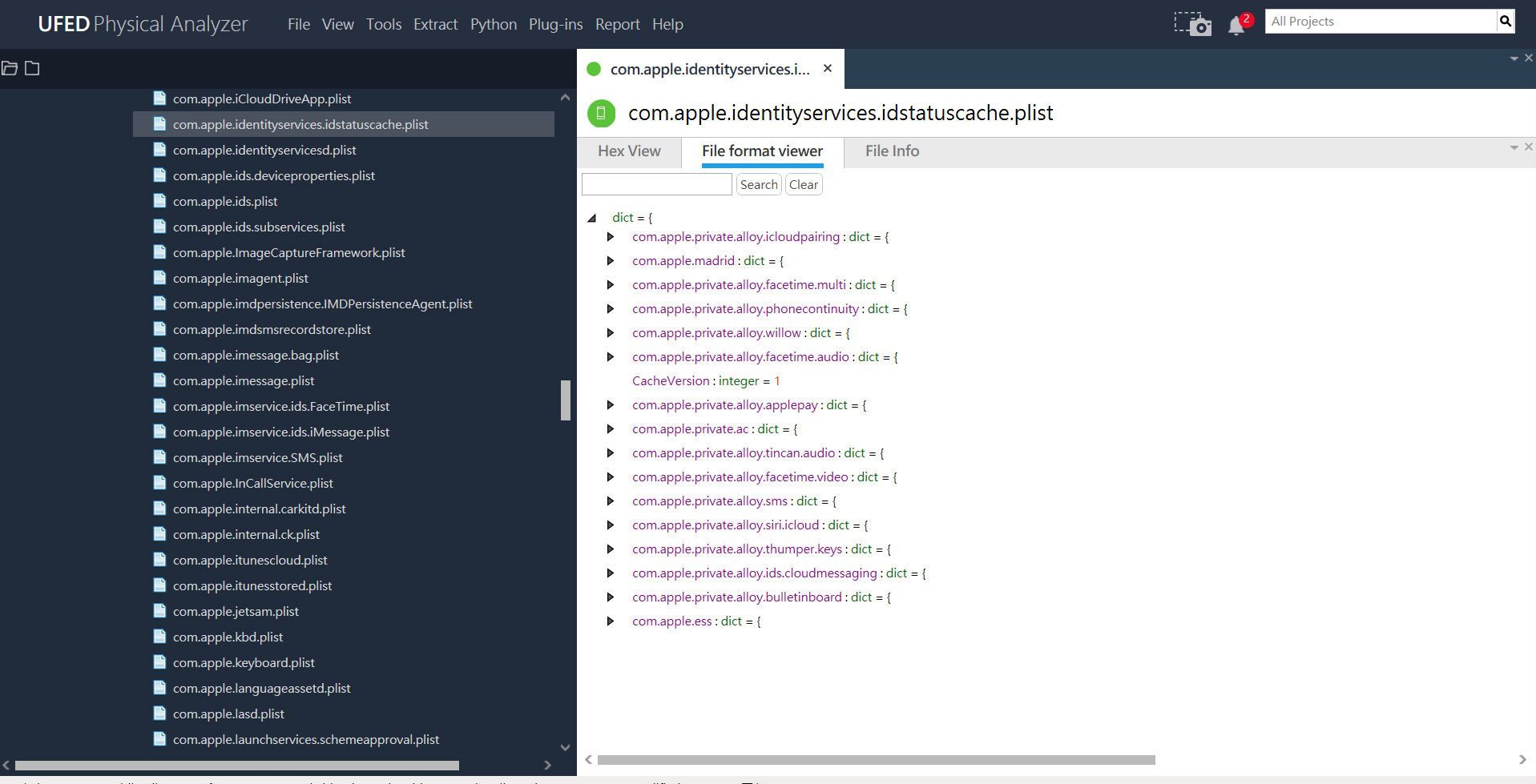Select com.apple.imservice.SMS.plist
Viewport: 1536px width, 784px height.
[x=257, y=457]
